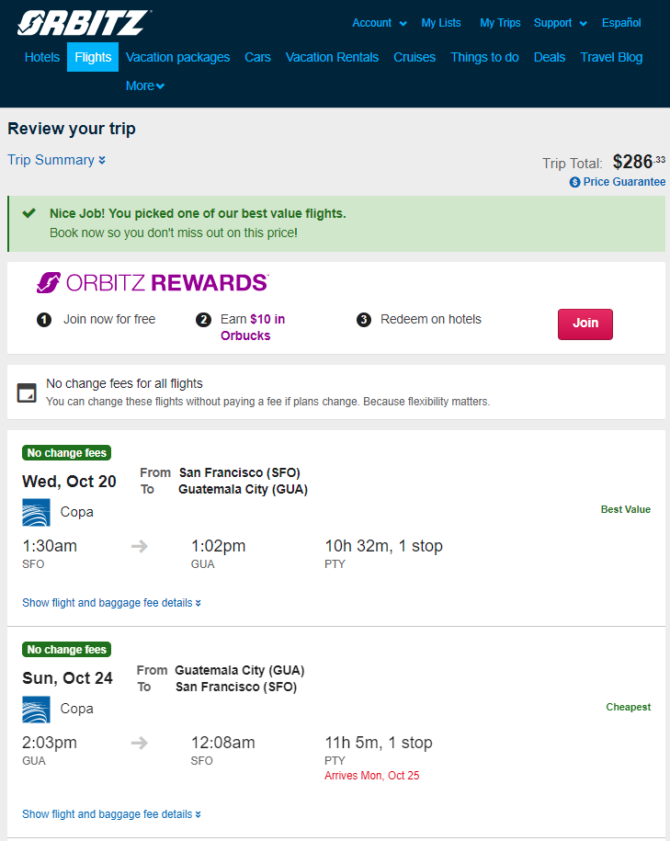
Task: Click the green checkmark in best value banner
Action: [29, 213]
